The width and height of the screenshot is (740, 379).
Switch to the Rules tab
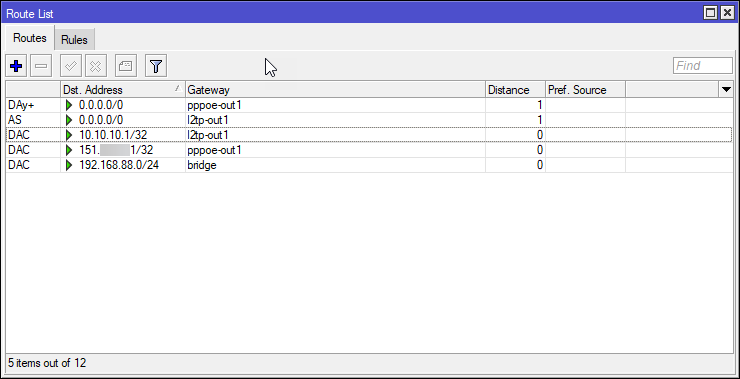[75, 40]
